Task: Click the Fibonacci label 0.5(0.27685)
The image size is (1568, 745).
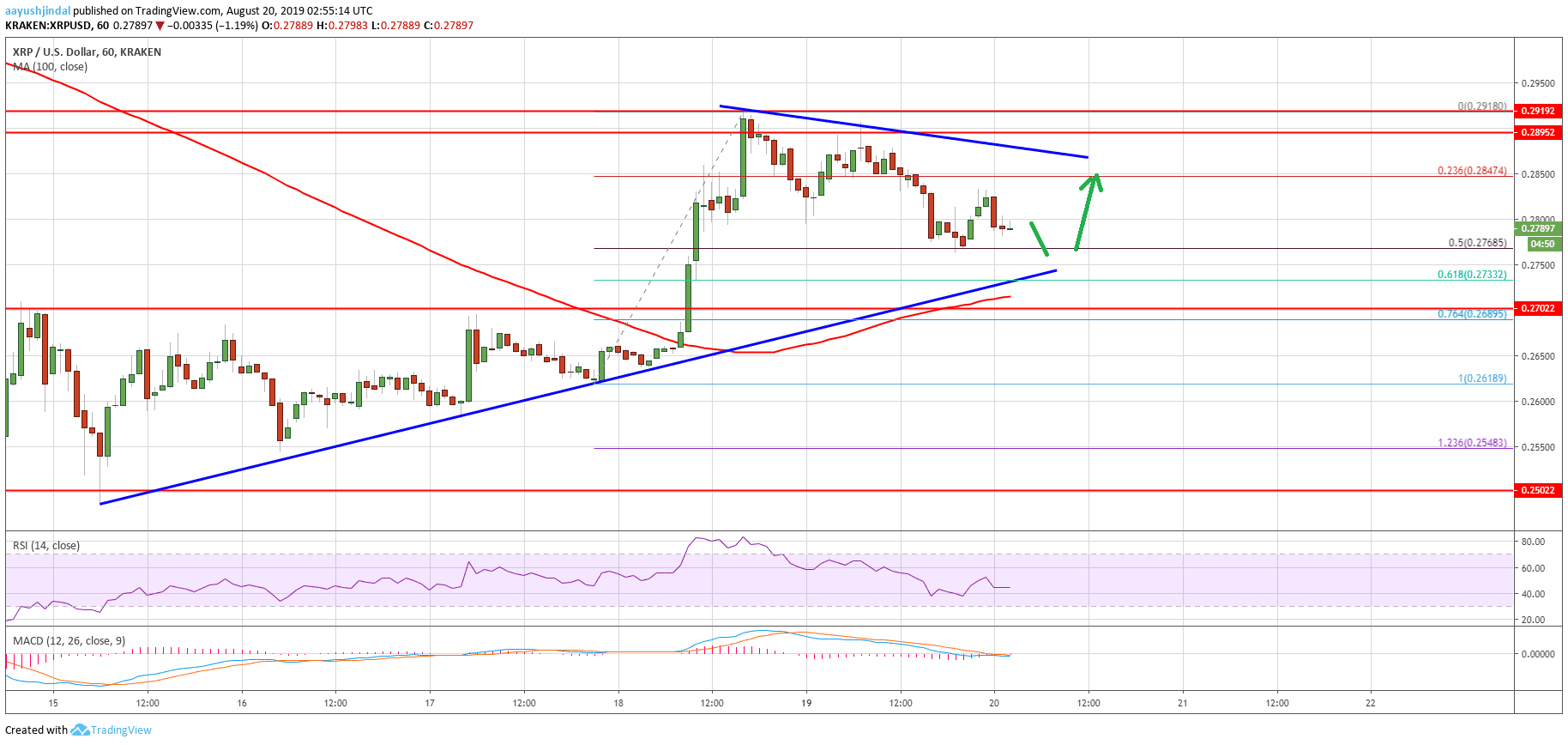Action: pyautogui.click(x=1477, y=243)
